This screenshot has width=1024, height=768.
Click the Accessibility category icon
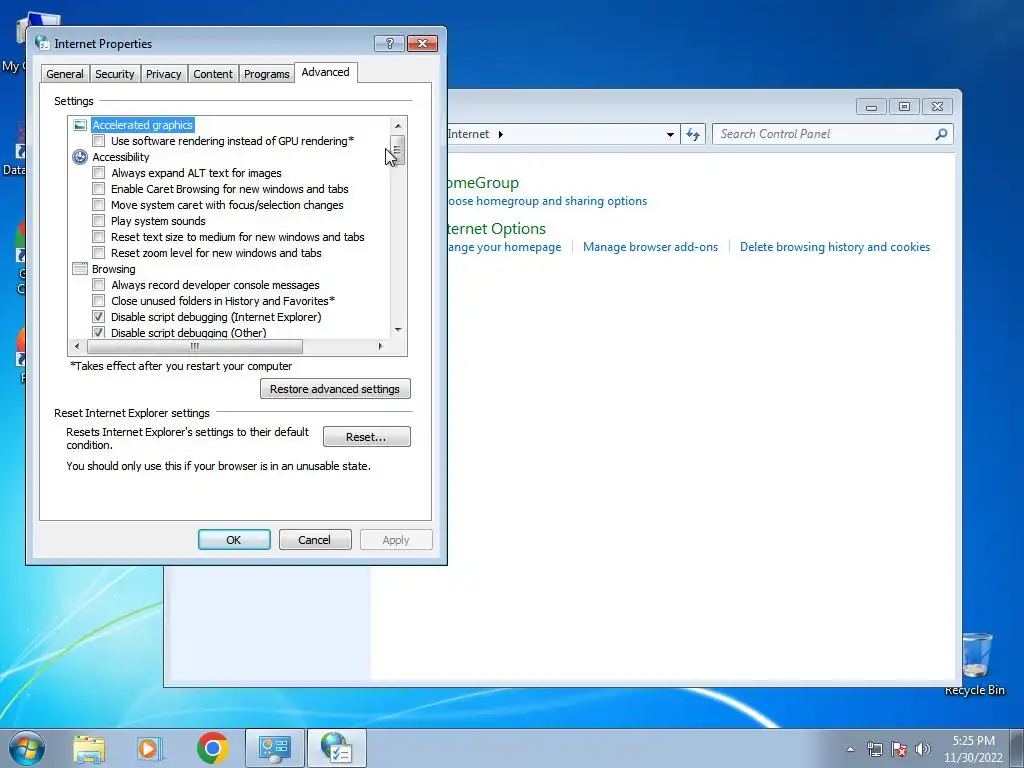click(x=80, y=157)
